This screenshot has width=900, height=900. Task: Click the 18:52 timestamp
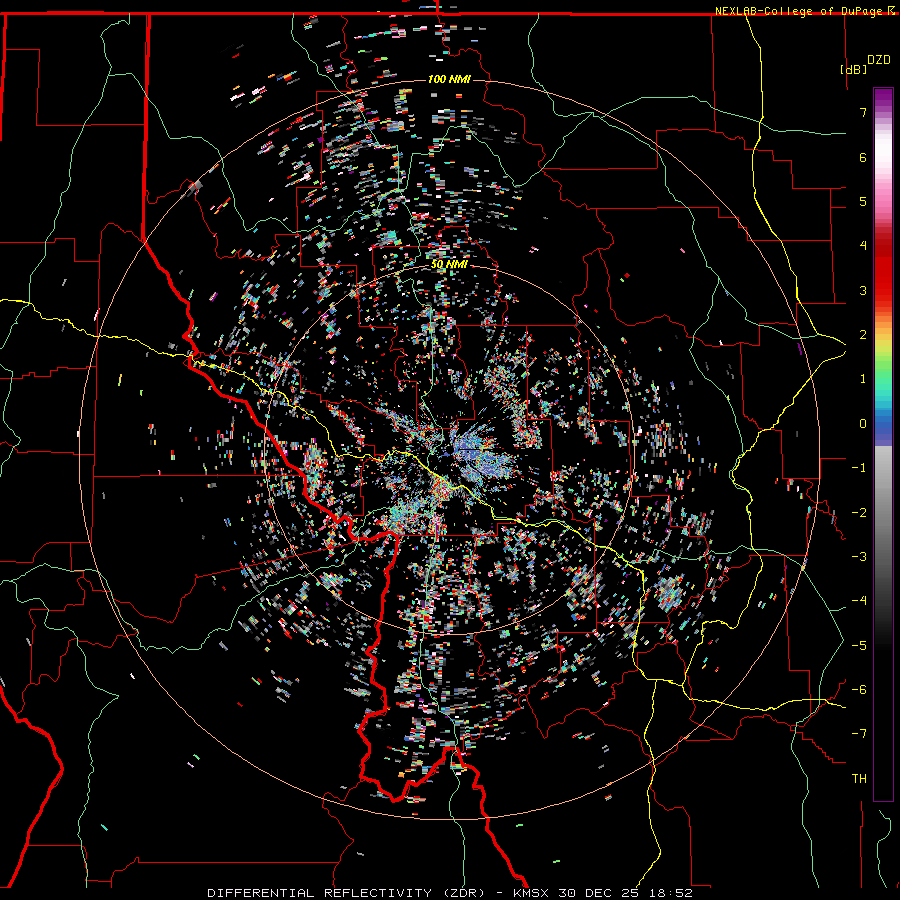tap(671, 893)
